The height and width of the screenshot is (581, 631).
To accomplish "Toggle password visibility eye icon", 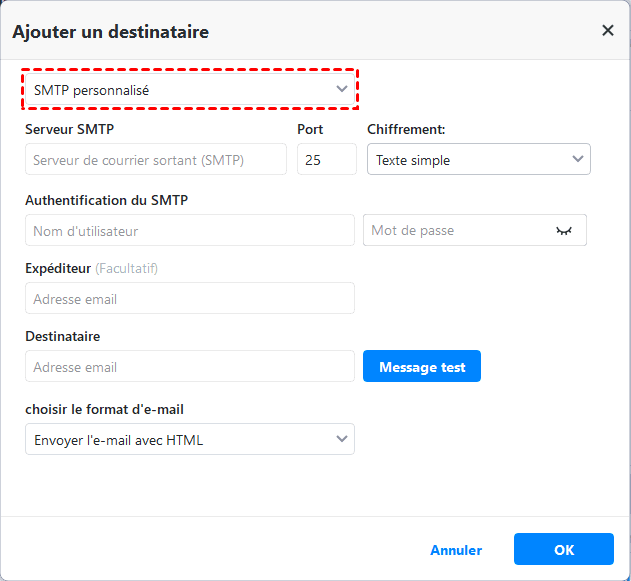I will [564, 231].
